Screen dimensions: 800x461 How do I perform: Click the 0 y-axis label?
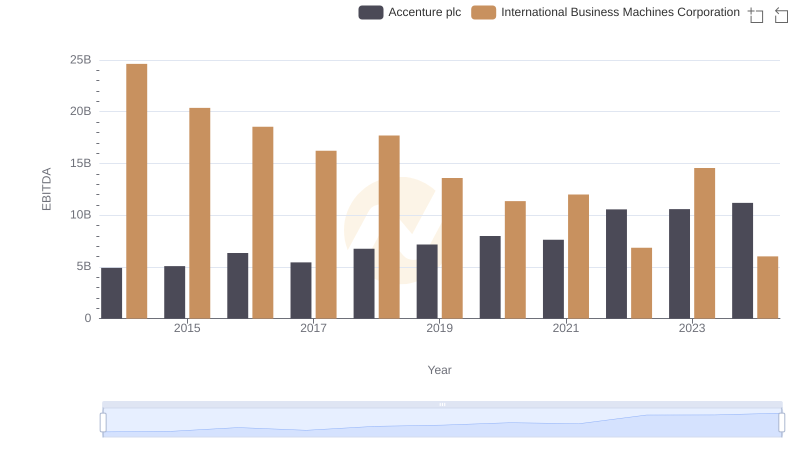88,318
